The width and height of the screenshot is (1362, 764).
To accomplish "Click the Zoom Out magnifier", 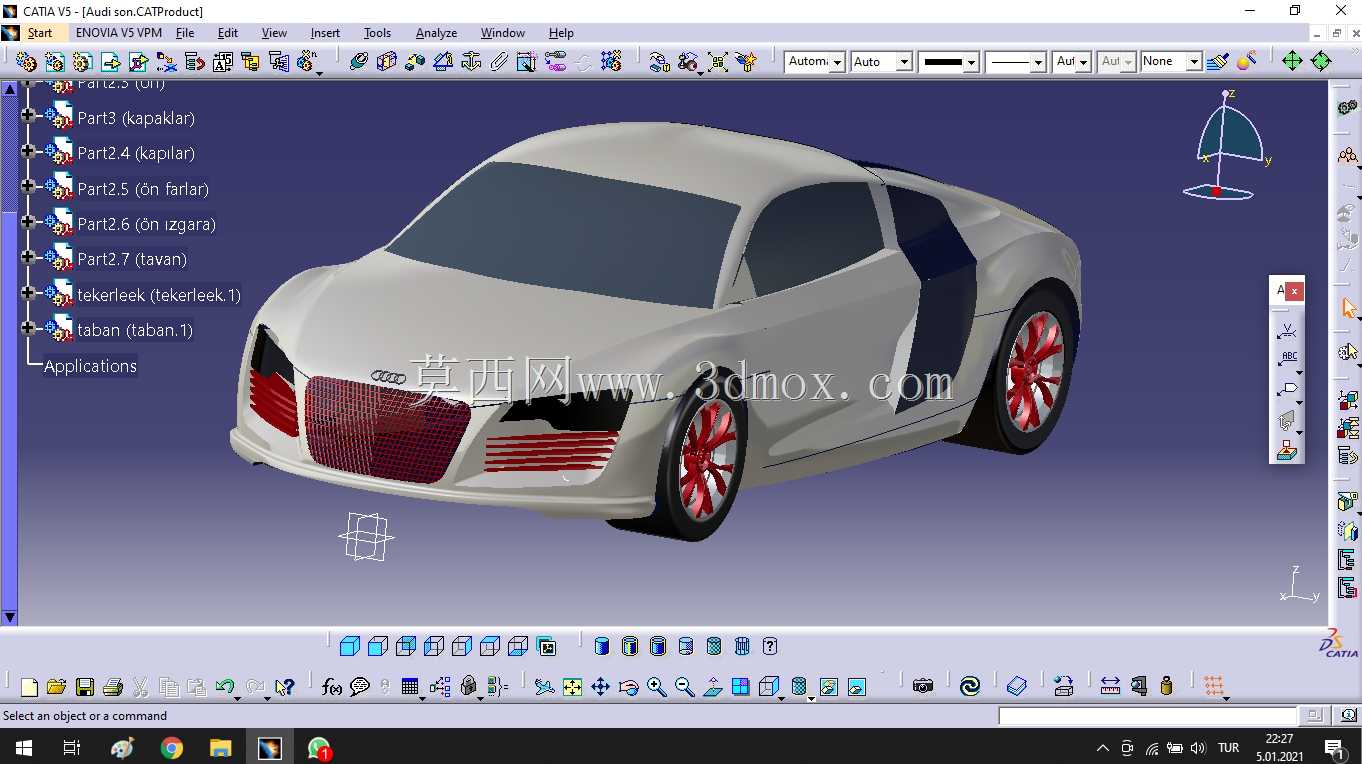I will 684,687.
